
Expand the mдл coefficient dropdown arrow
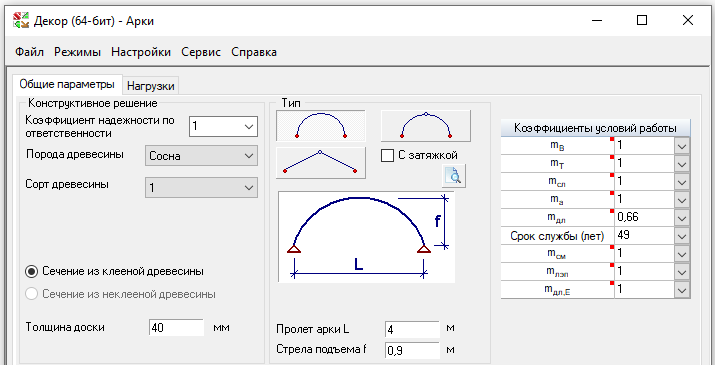click(682, 218)
